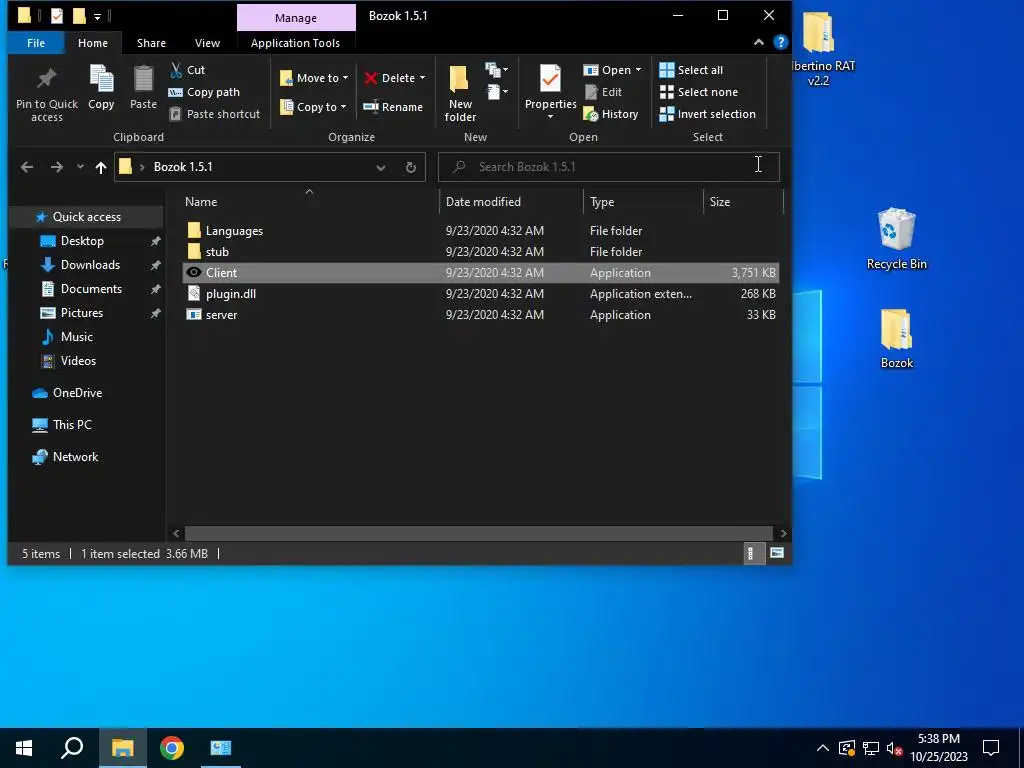Click the Properties icon
The height and width of the screenshot is (768, 1024).
pos(550,80)
